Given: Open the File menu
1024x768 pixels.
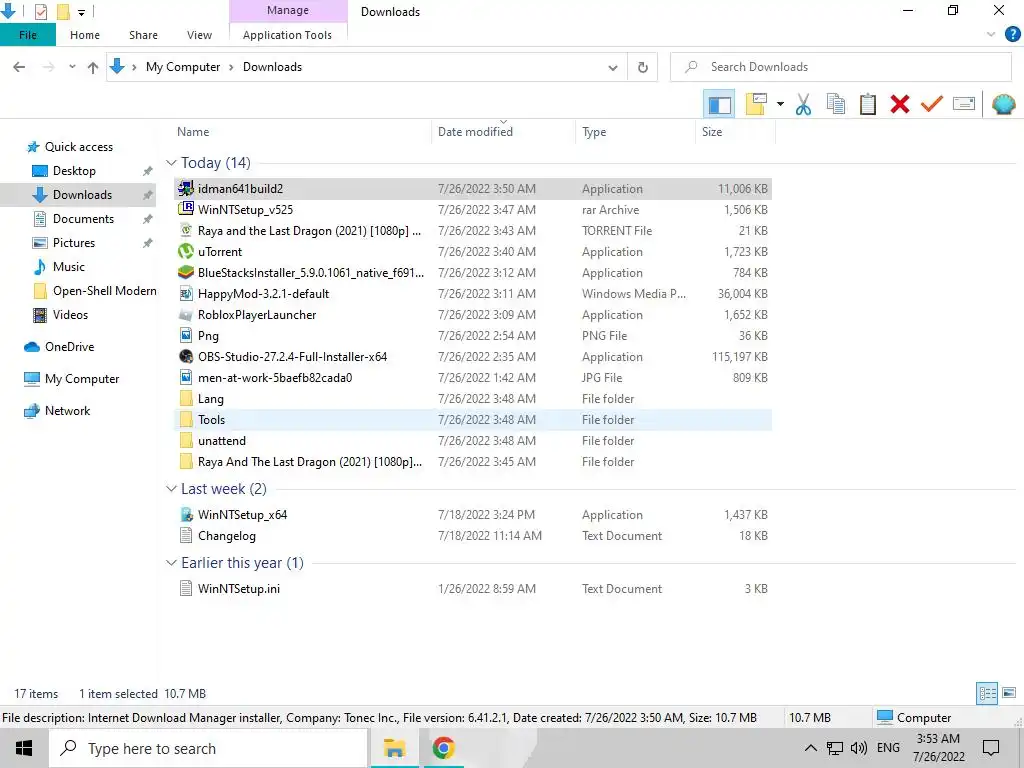Looking at the screenshot, I should (28, 35).
